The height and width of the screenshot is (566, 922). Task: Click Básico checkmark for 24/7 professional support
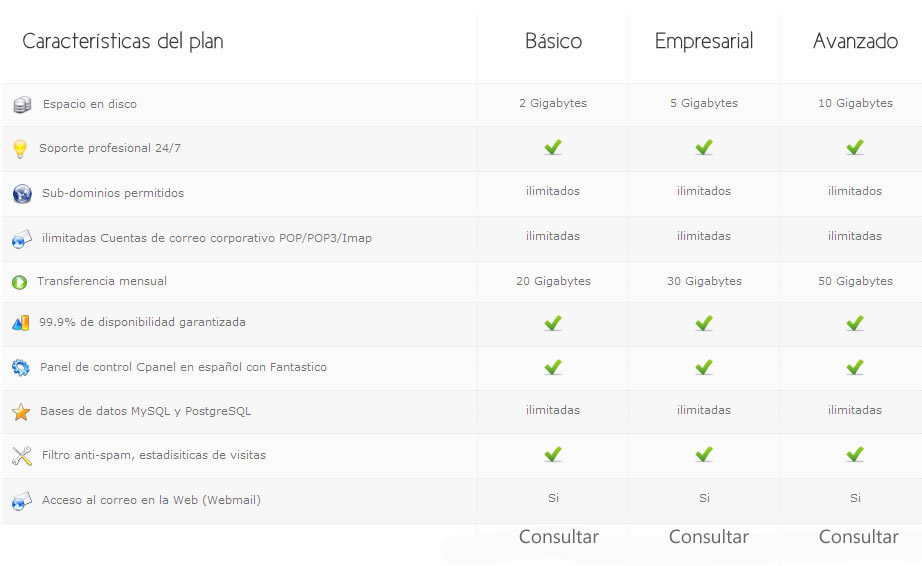click(553, 148)
